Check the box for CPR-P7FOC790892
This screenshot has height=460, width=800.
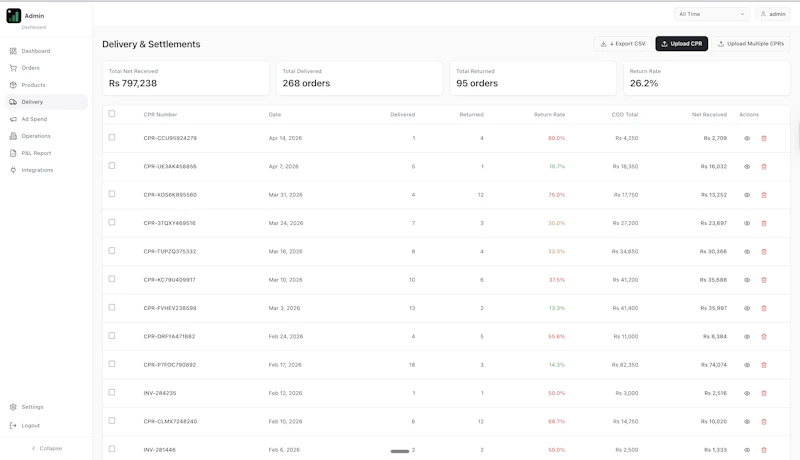click(x=112, y=364)
